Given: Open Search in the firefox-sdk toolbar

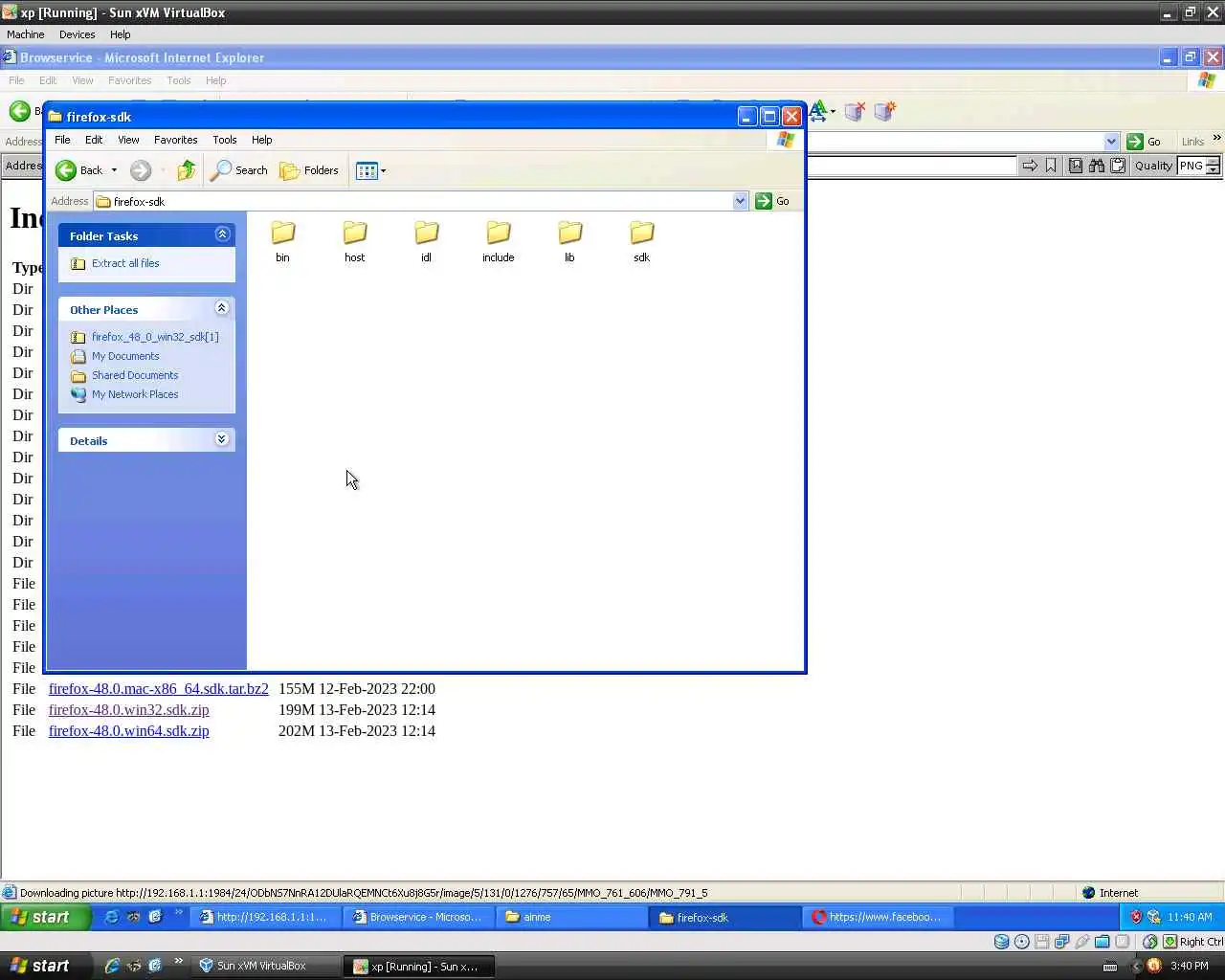Looking at the screenshot, I should 239,170.
